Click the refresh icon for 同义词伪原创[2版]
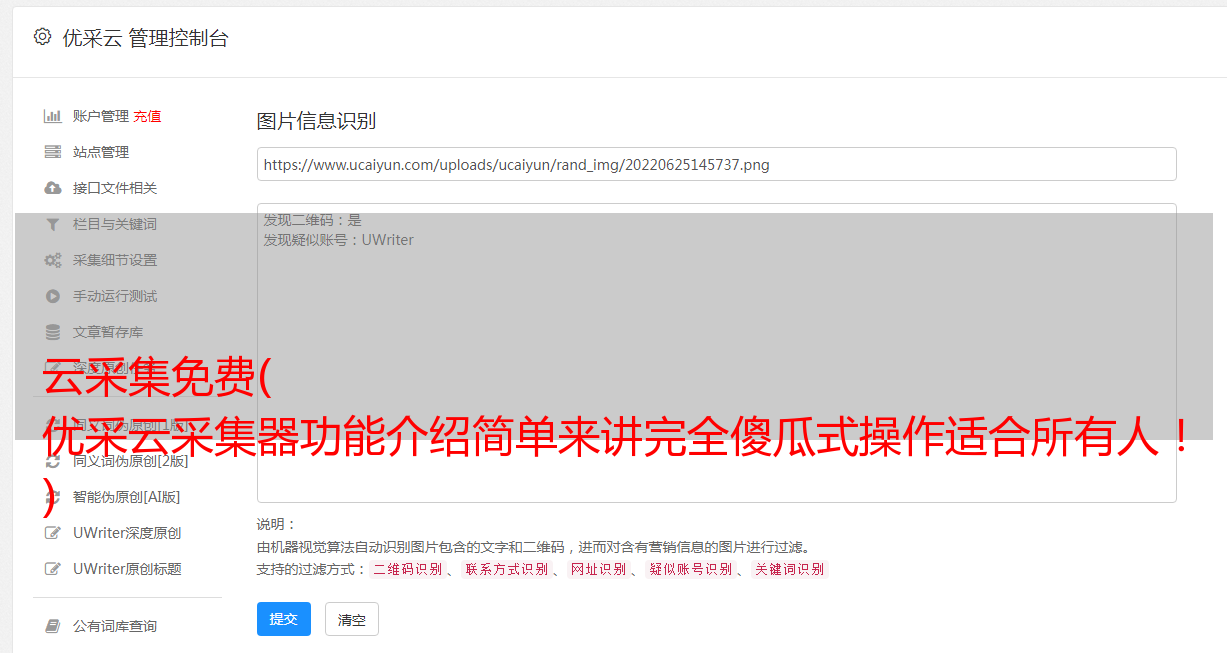This screenshot has width=1227, height=653. point(53,461)
